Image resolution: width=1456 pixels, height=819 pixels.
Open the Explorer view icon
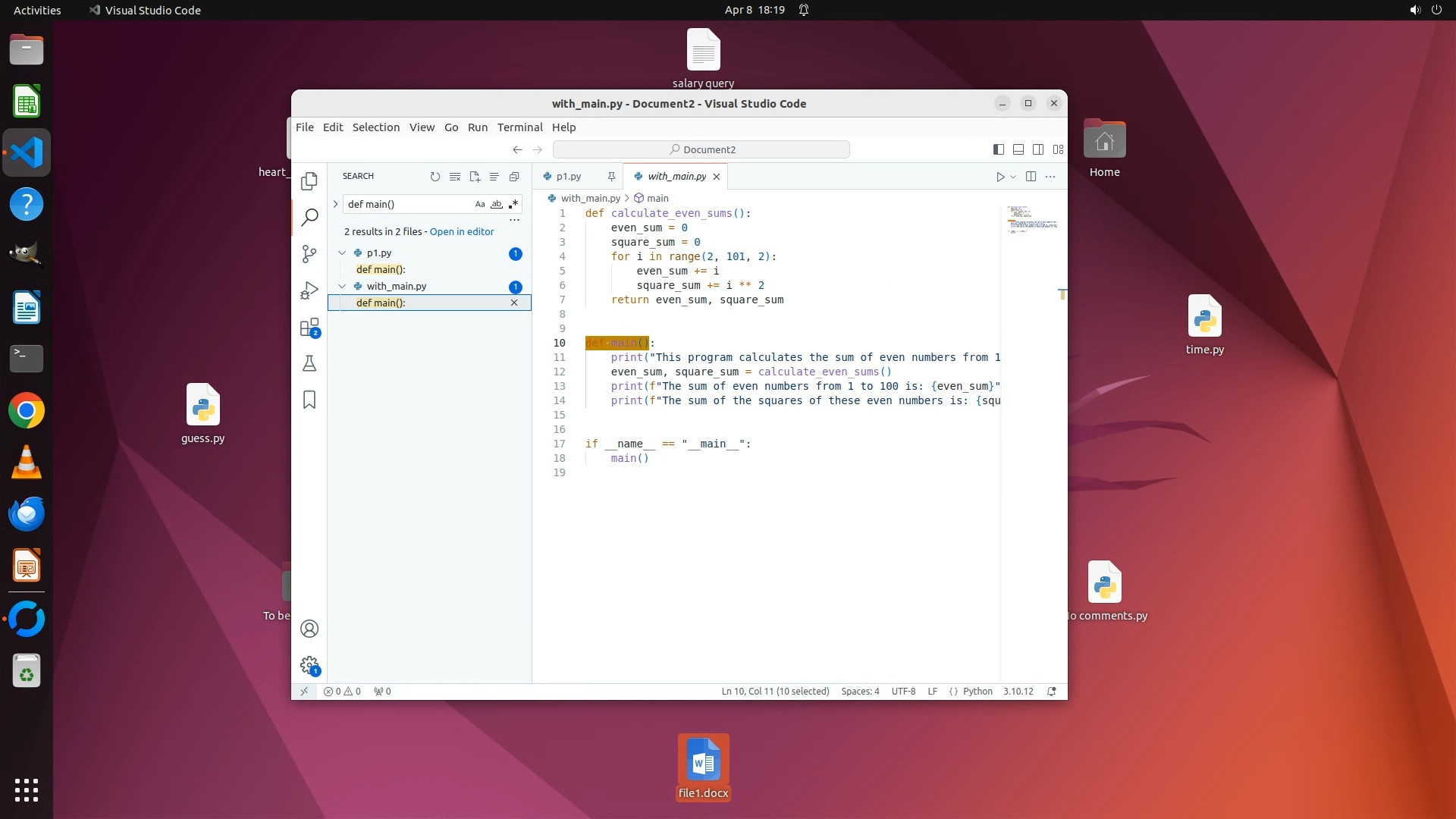[x=309, y=181]
